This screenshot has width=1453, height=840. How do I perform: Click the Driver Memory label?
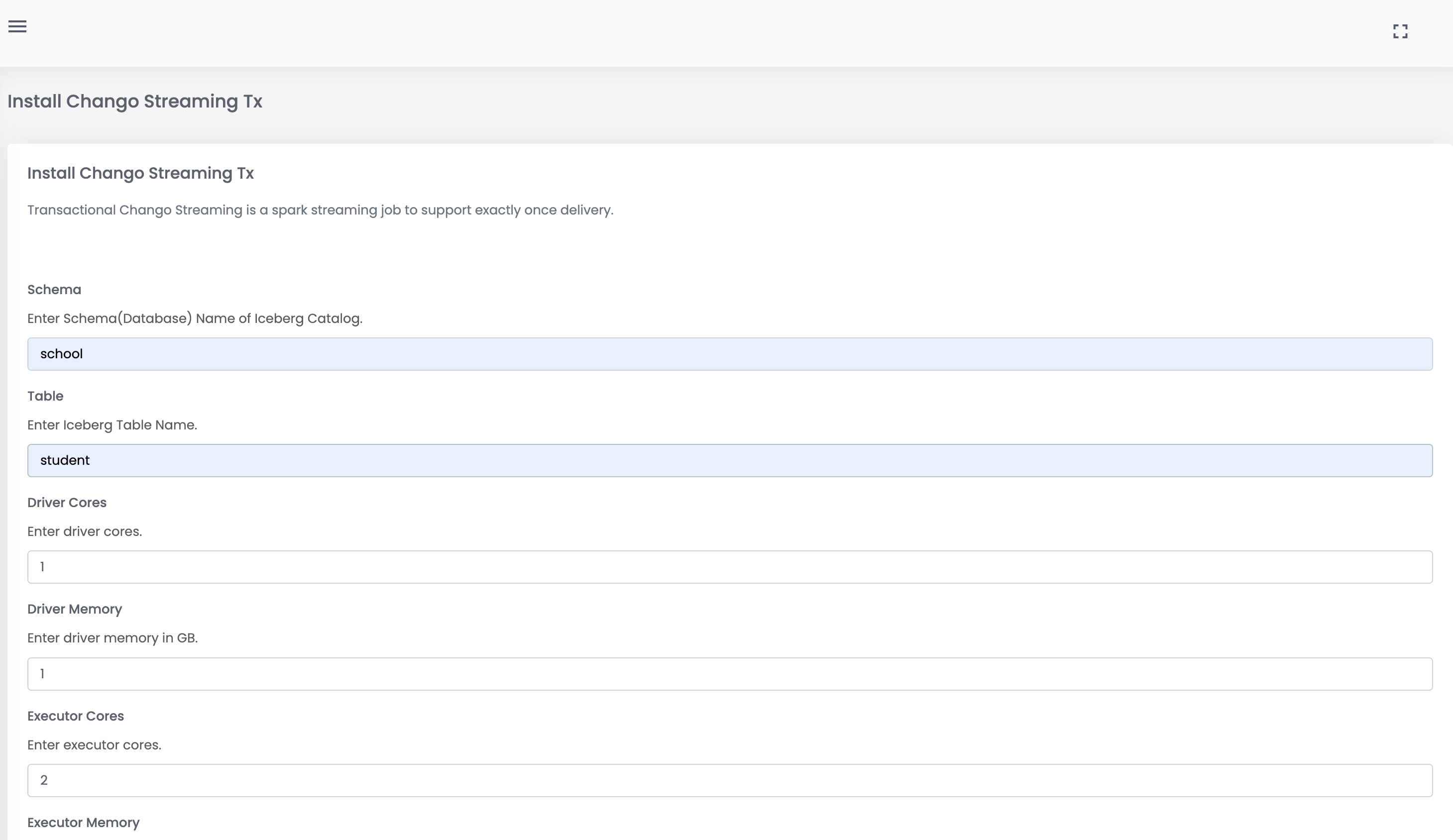click(x=75, y=610)
